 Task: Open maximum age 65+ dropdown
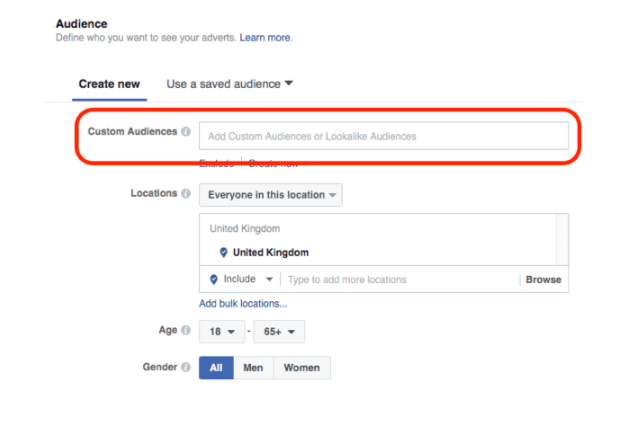click(x=280, y=331)
